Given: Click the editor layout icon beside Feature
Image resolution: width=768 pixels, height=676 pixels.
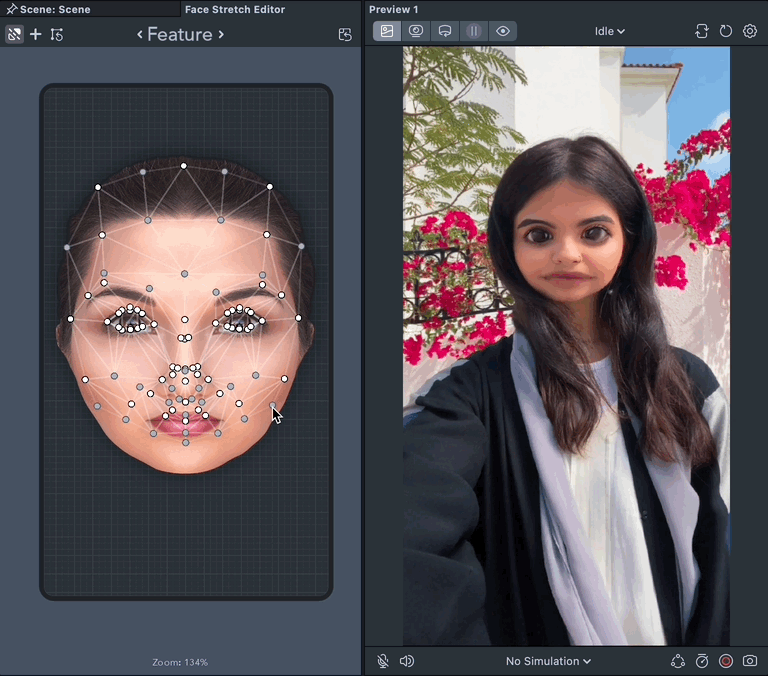Looking at the screenshot, I should click(x=345, y=34).
